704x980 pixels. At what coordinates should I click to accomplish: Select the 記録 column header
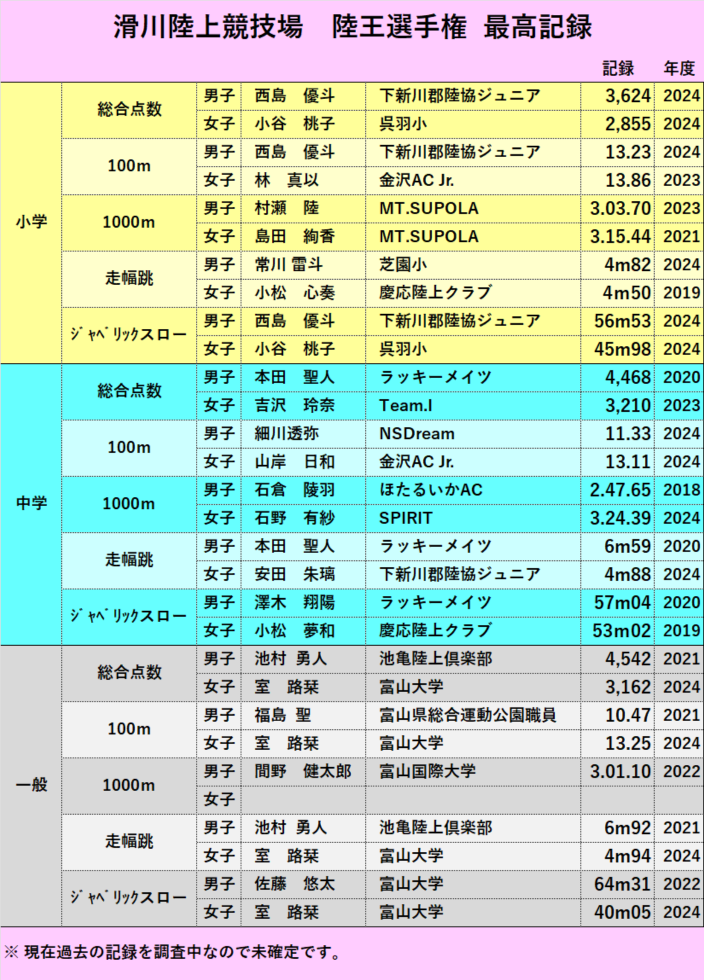click(618, 68)
